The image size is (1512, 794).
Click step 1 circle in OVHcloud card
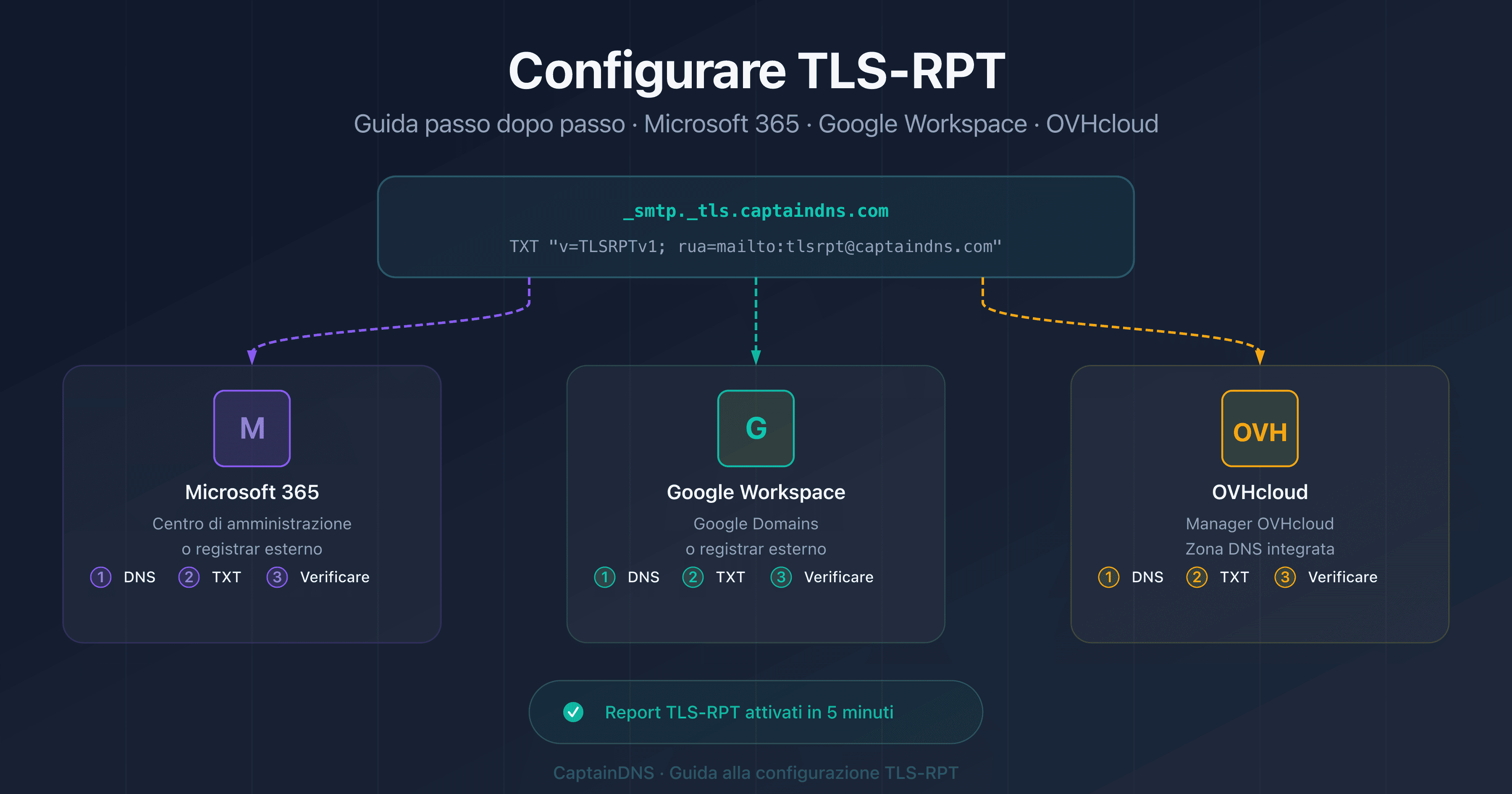click(x=1109, y=577)
